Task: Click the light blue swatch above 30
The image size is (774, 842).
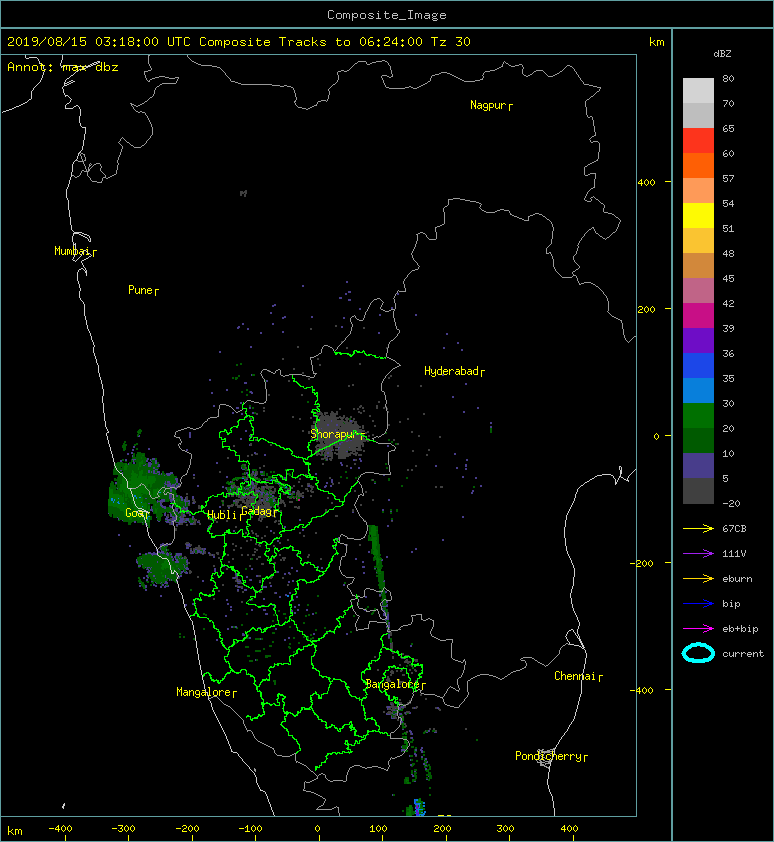Action: [698, 390]
